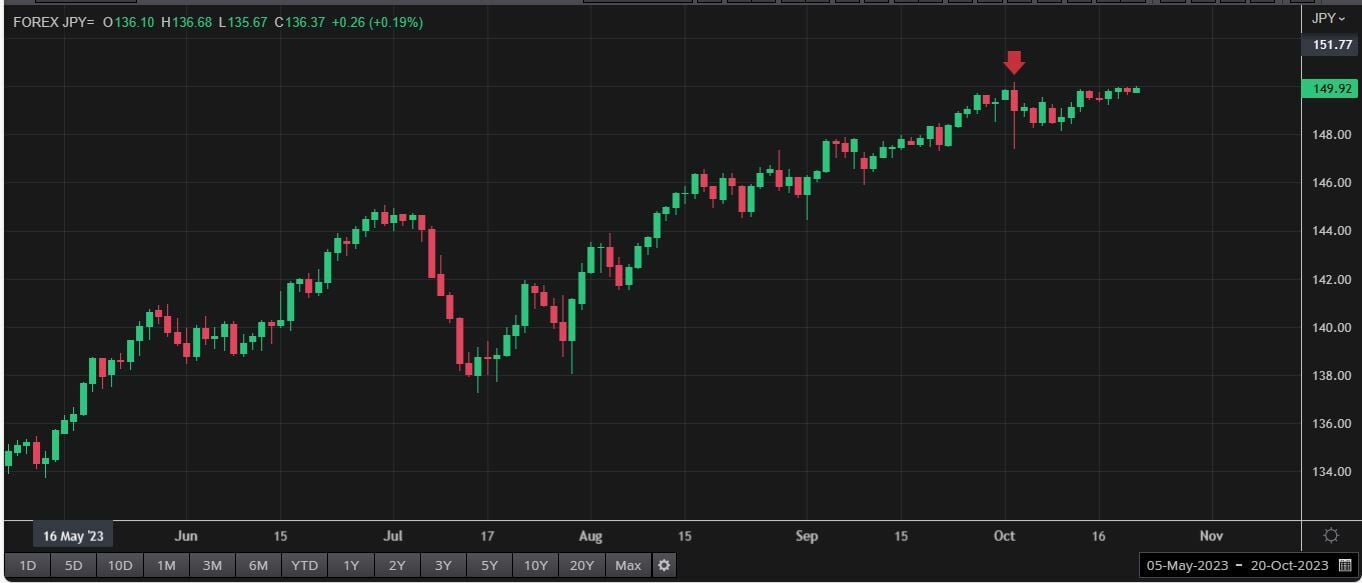Select the 5D time range

pos(73,566)
